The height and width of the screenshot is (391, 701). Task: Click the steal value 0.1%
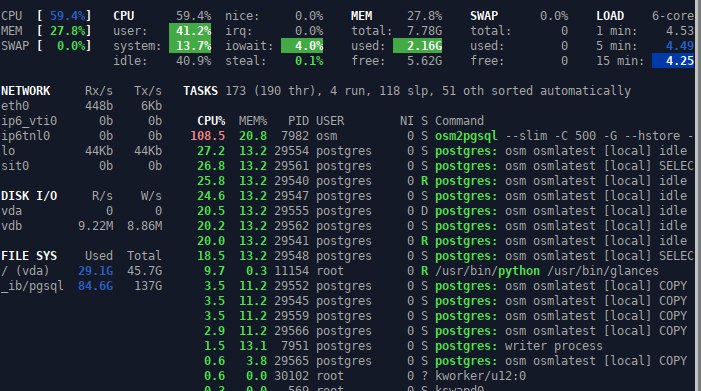point(309,61)
